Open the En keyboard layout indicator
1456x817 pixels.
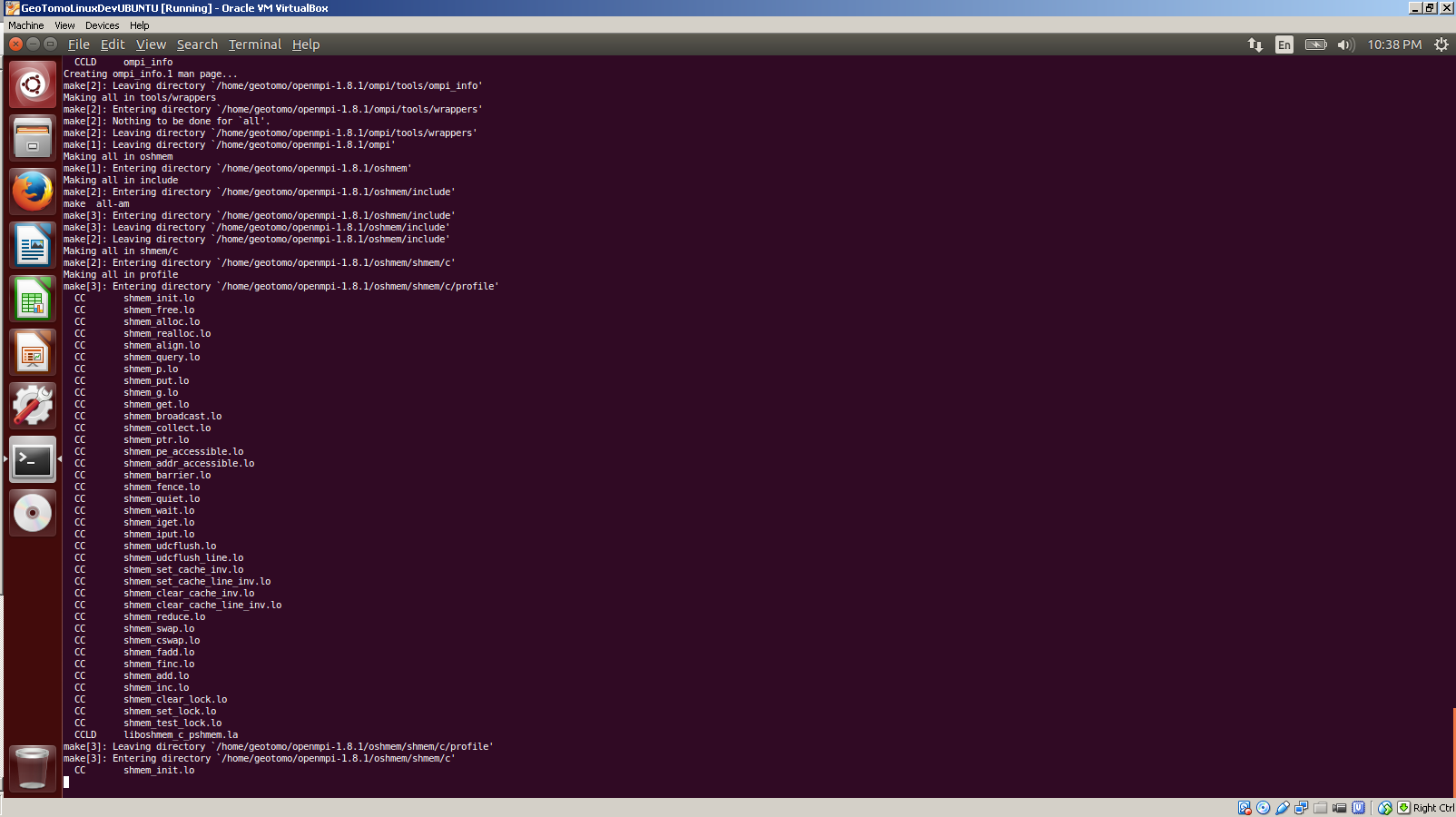[x=1284, y=44]
